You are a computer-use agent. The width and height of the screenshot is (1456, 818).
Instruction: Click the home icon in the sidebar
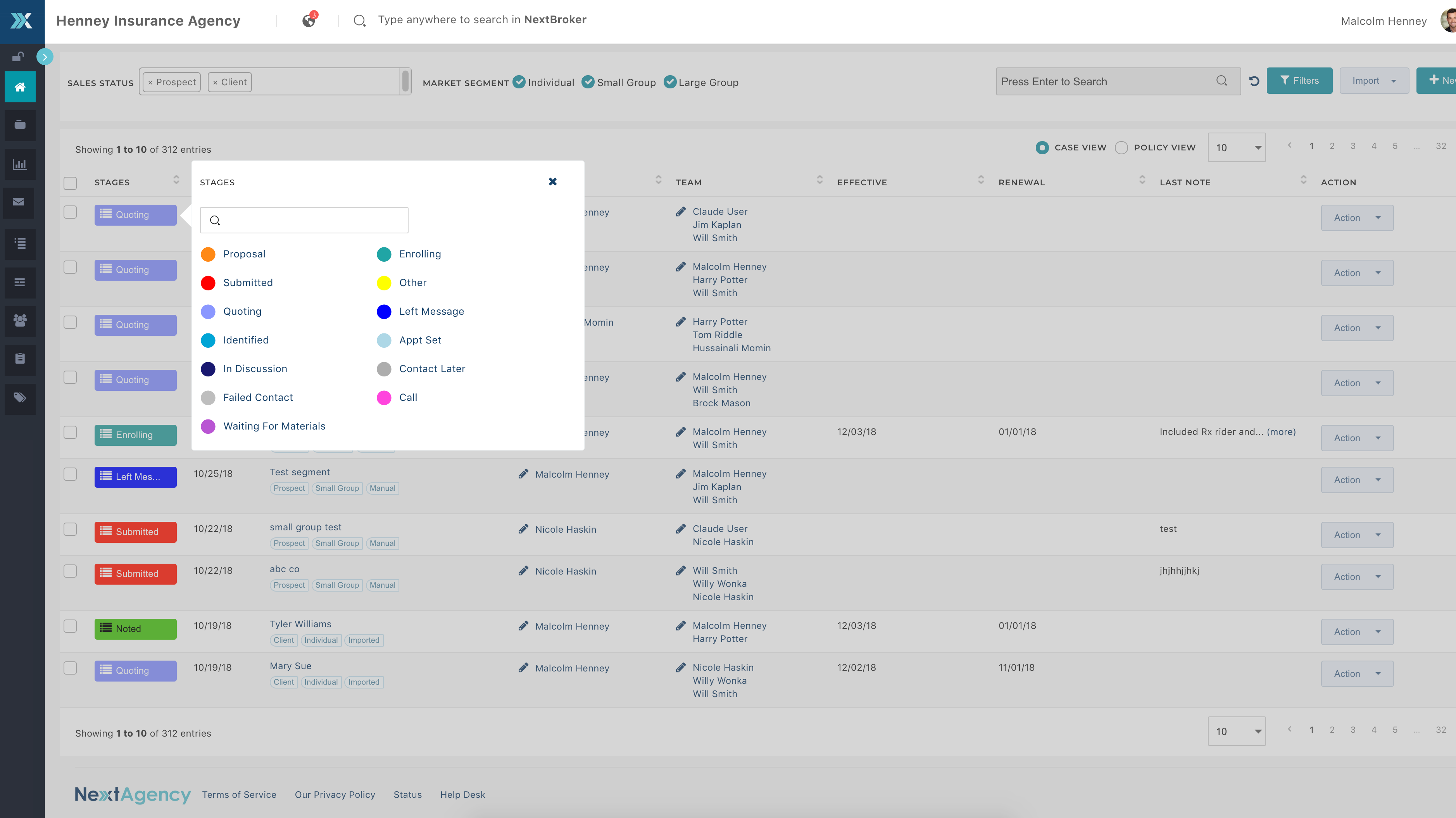(x=20, y=87)
